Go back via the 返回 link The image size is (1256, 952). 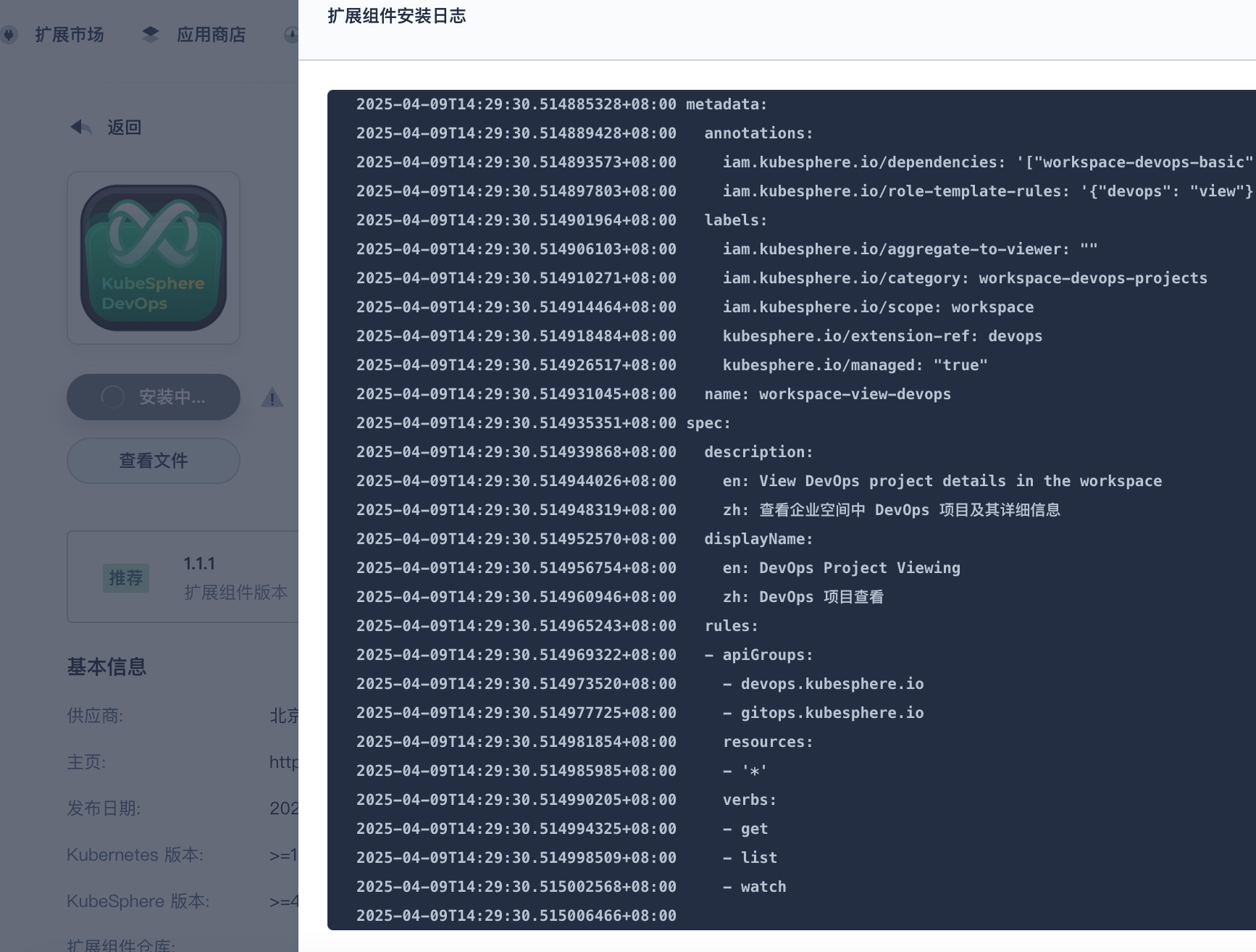(124, 128)
